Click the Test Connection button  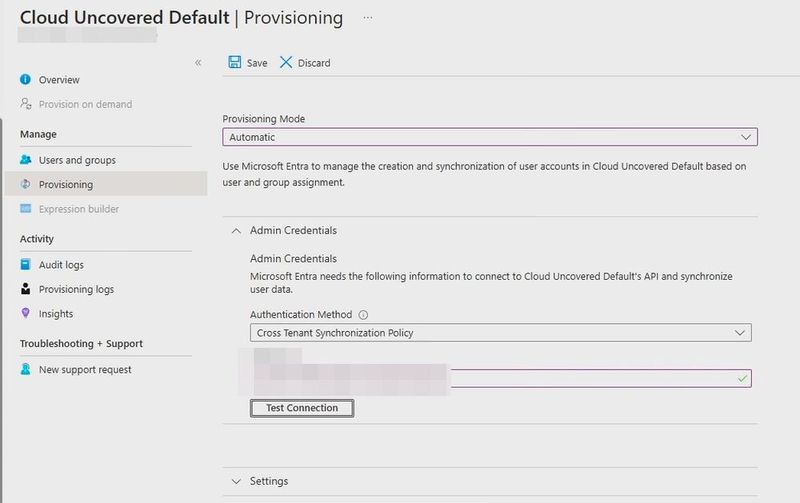(x=302, y=408)
